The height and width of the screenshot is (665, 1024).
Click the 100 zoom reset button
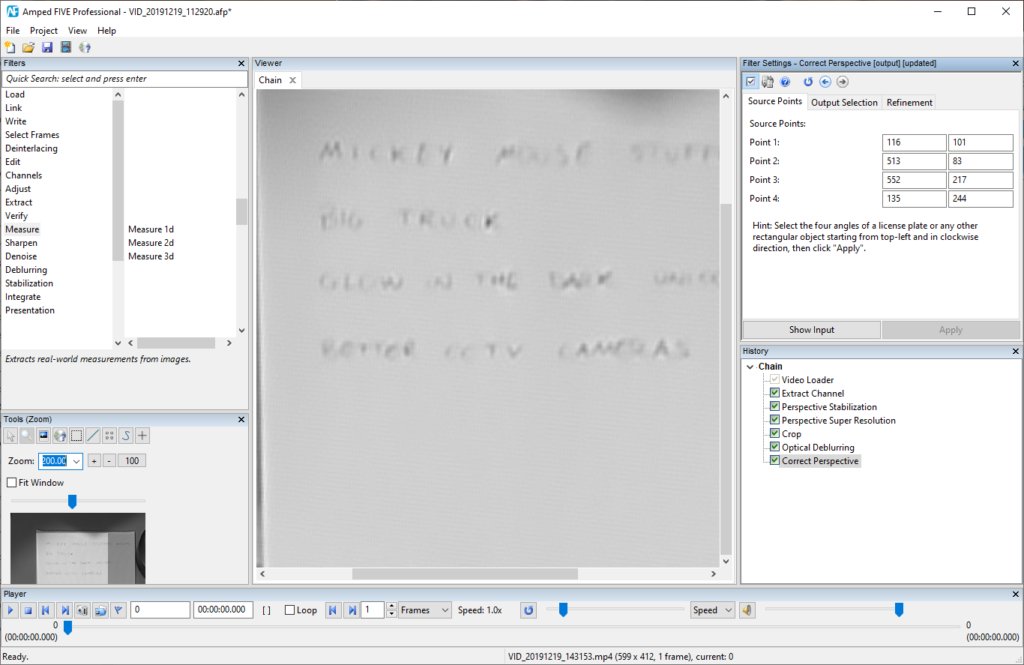[132, 461]
